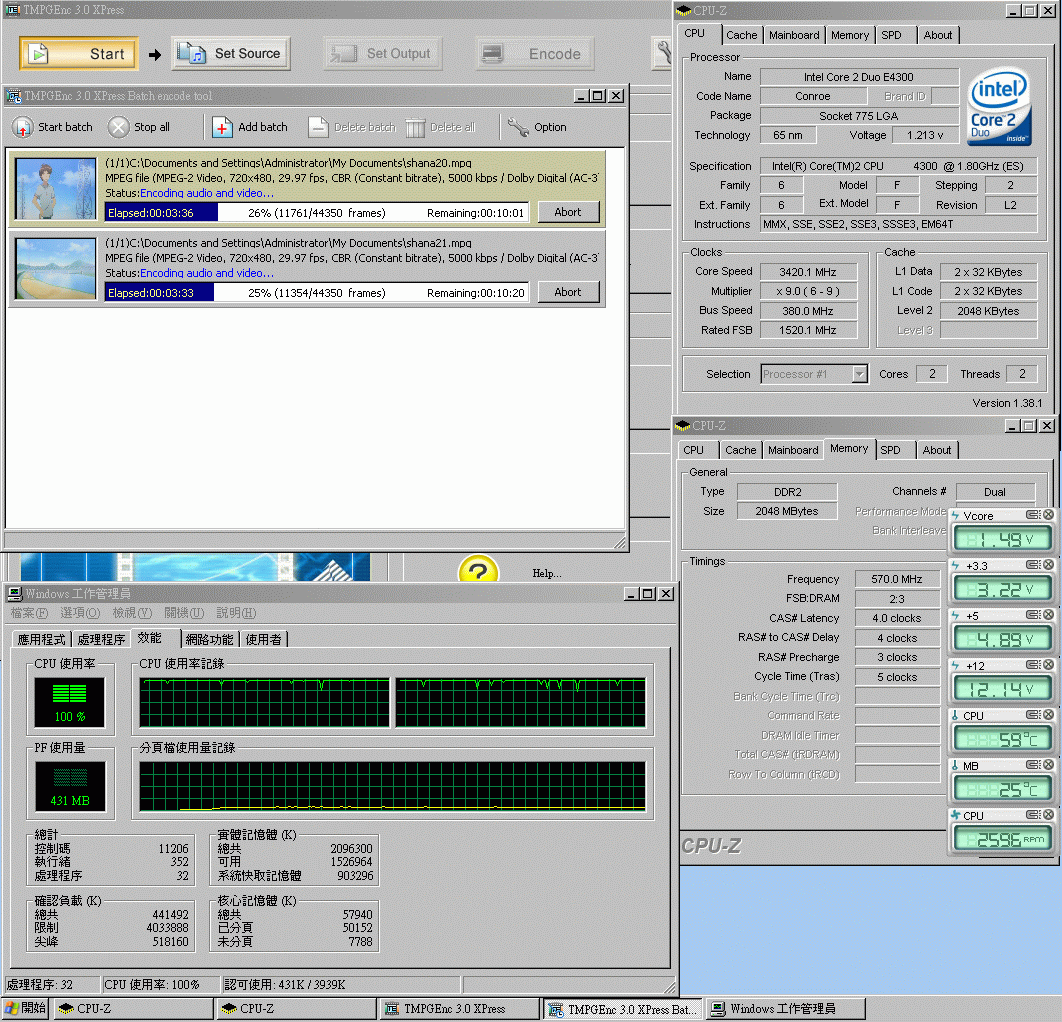Abort the shana20.mpg encoding job
The image size is (1062, 1022).
(568, 212)
